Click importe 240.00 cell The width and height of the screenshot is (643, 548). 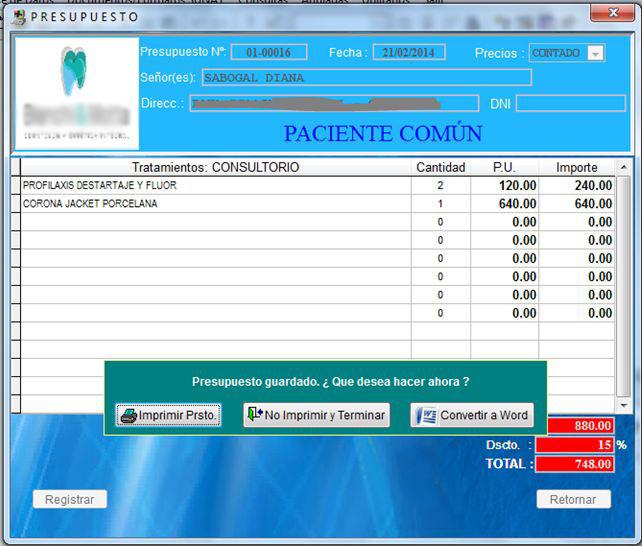[577, 185]
